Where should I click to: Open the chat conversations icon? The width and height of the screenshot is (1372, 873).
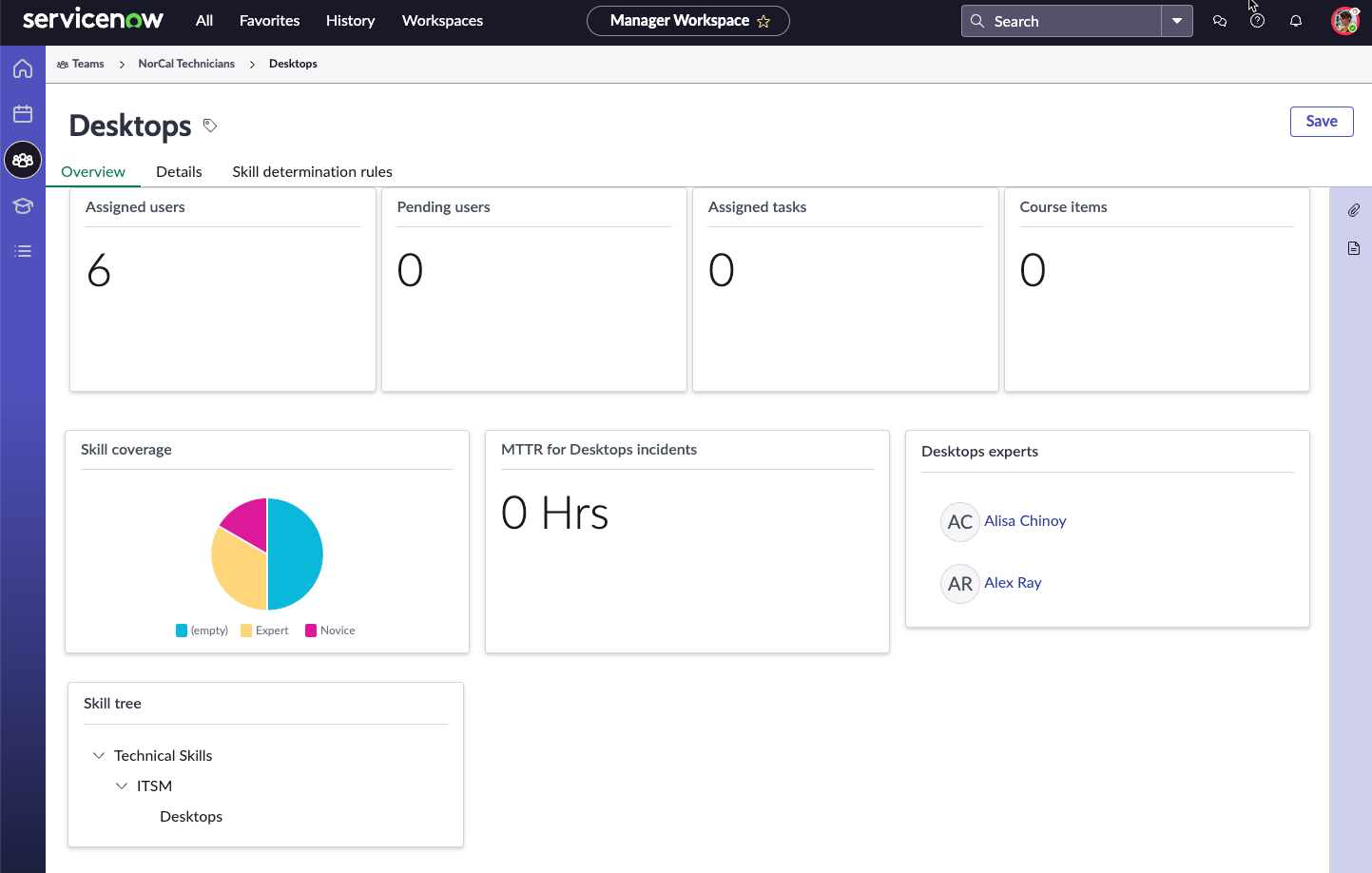point(1220,21)
